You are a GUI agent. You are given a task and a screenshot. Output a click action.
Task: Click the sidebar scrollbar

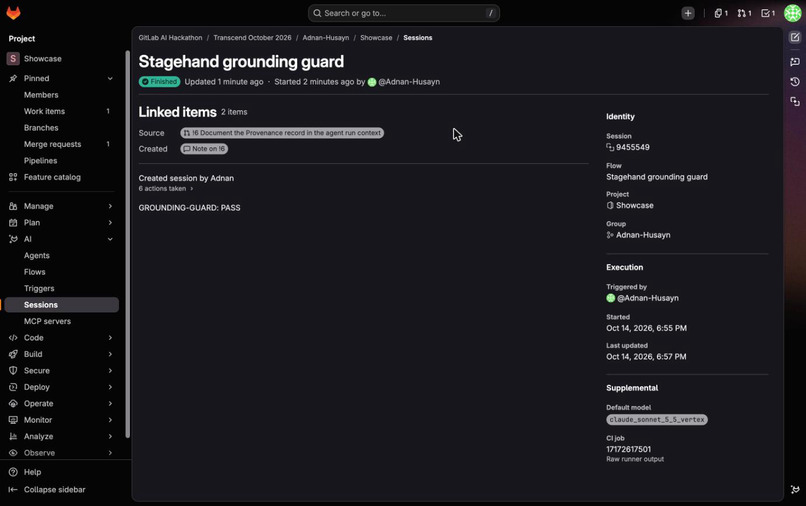point(127,244)
